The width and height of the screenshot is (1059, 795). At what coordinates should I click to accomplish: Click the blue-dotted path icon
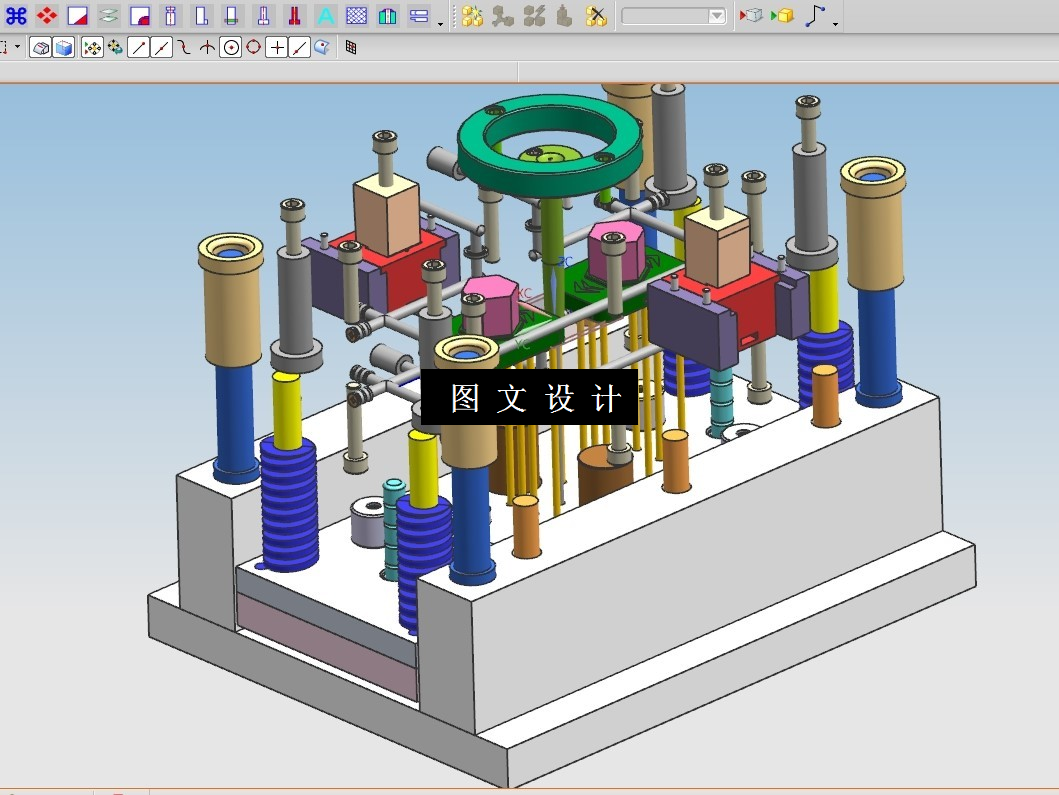(815, 15)
